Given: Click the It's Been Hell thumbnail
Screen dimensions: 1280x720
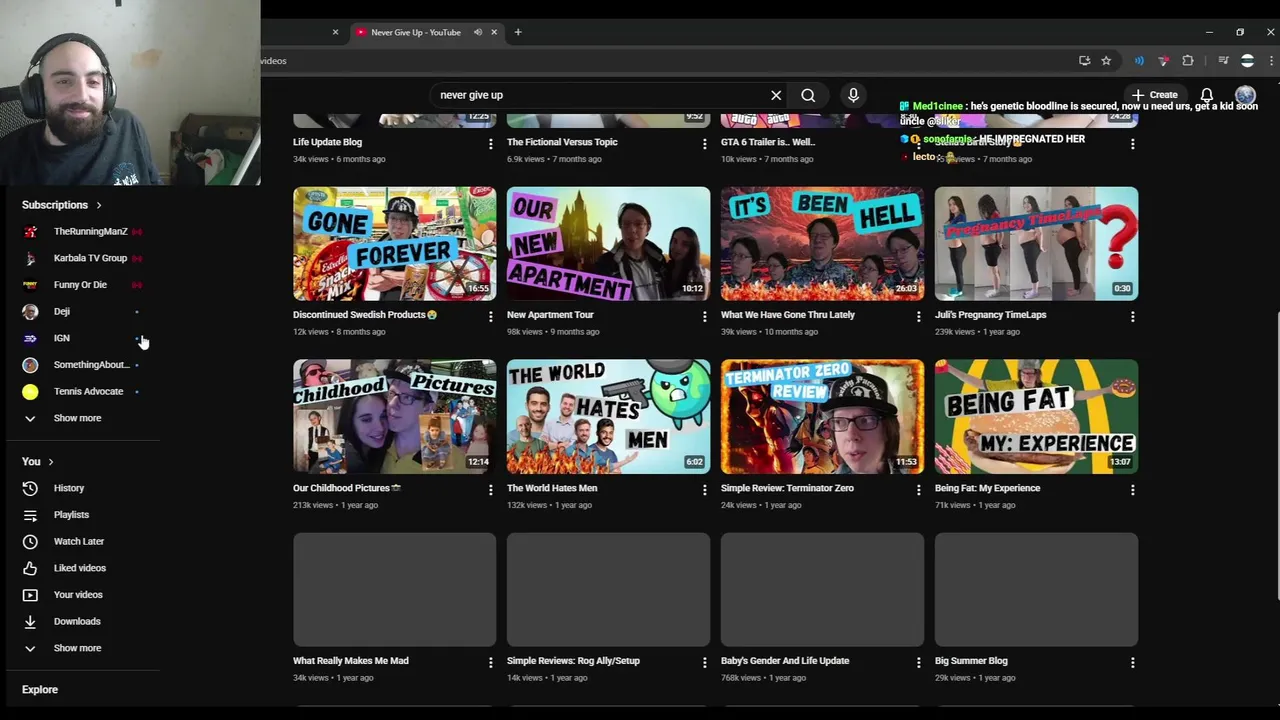Looking at the screenshot, I should pos(822,243).
